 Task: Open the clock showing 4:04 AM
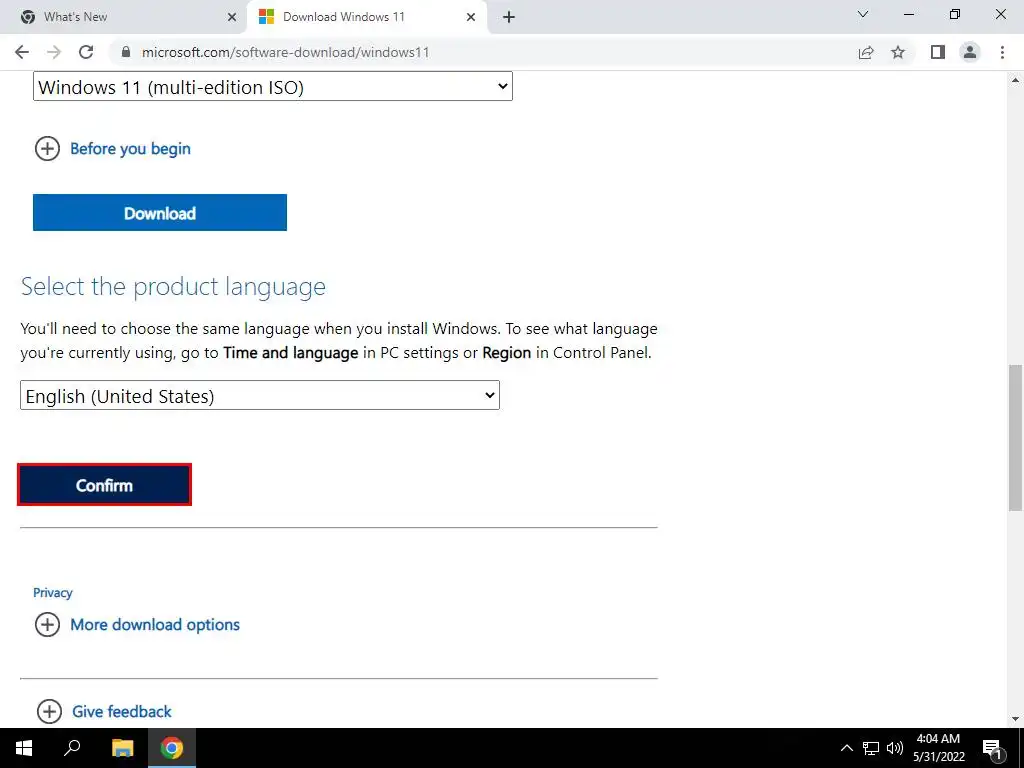[938, 748]
